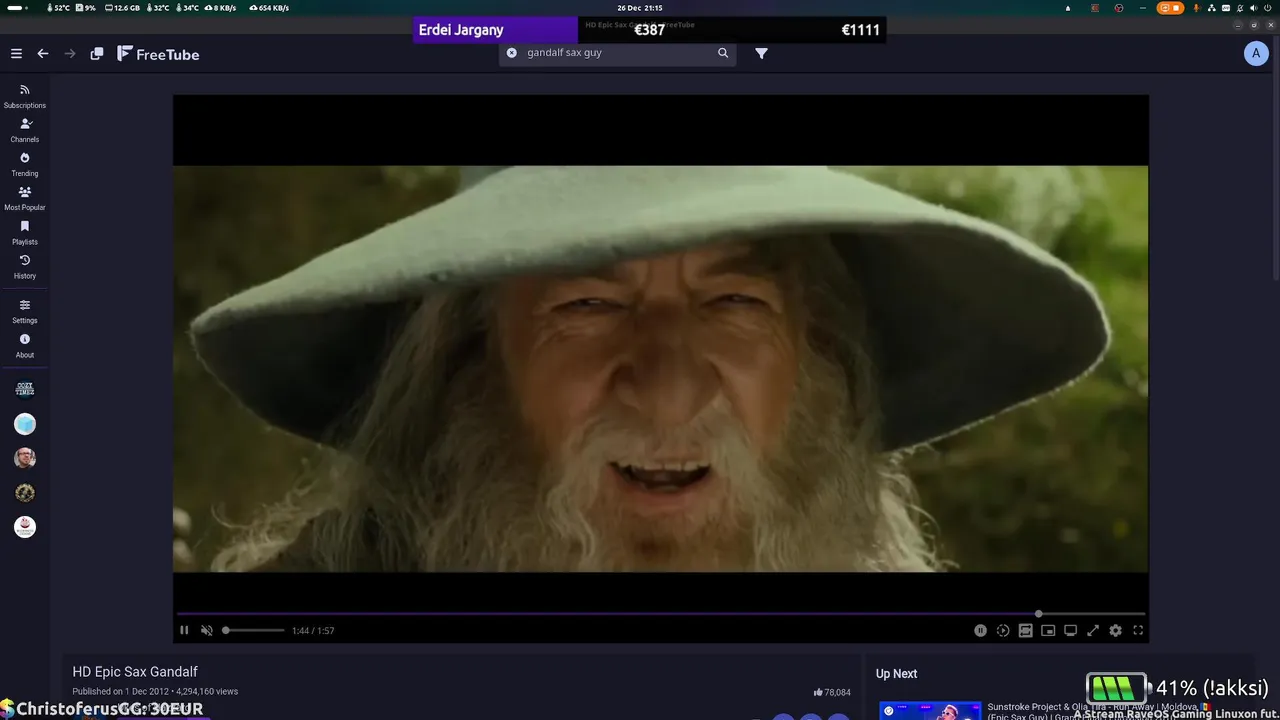Open the About page in the sidebar
1280x720 pixels.
point(25,345)
